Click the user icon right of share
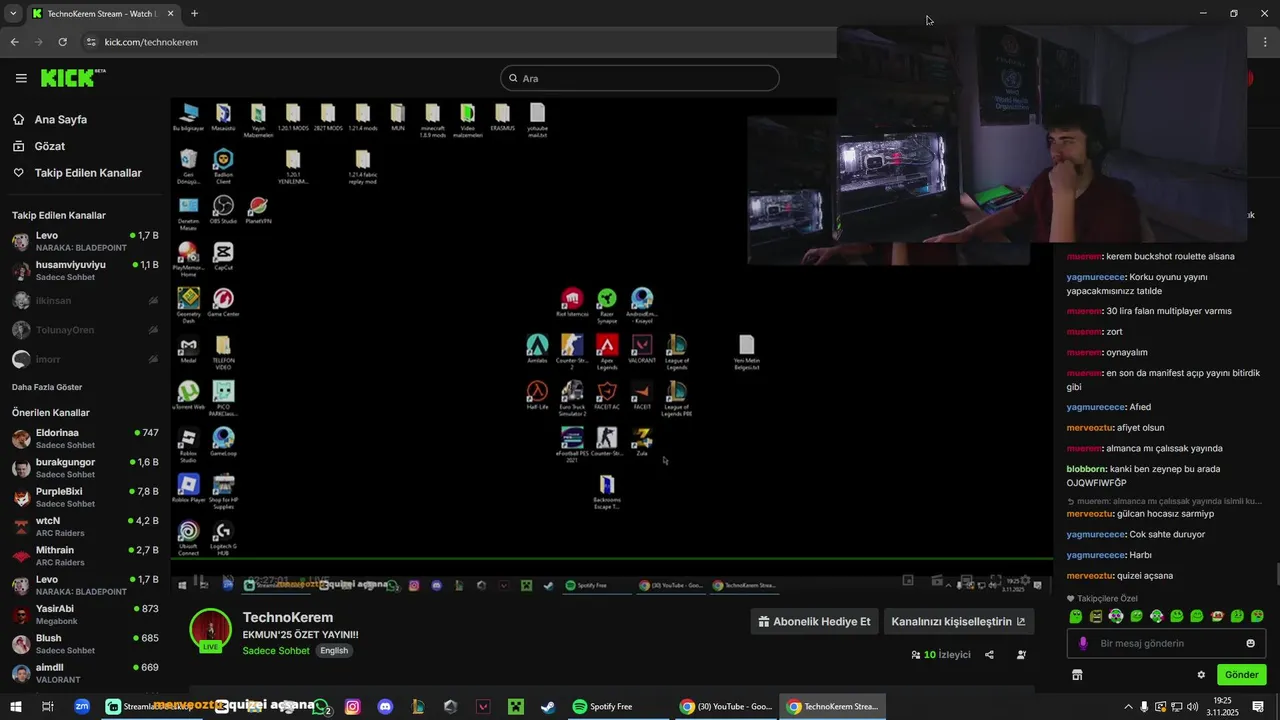 pos(1021,655)
